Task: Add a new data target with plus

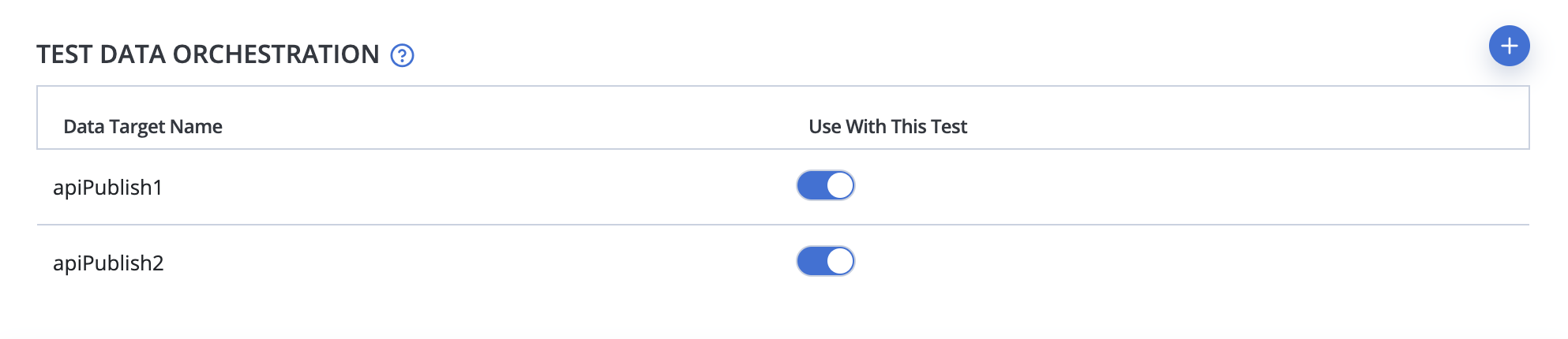Action: (x=1509, y=46)
